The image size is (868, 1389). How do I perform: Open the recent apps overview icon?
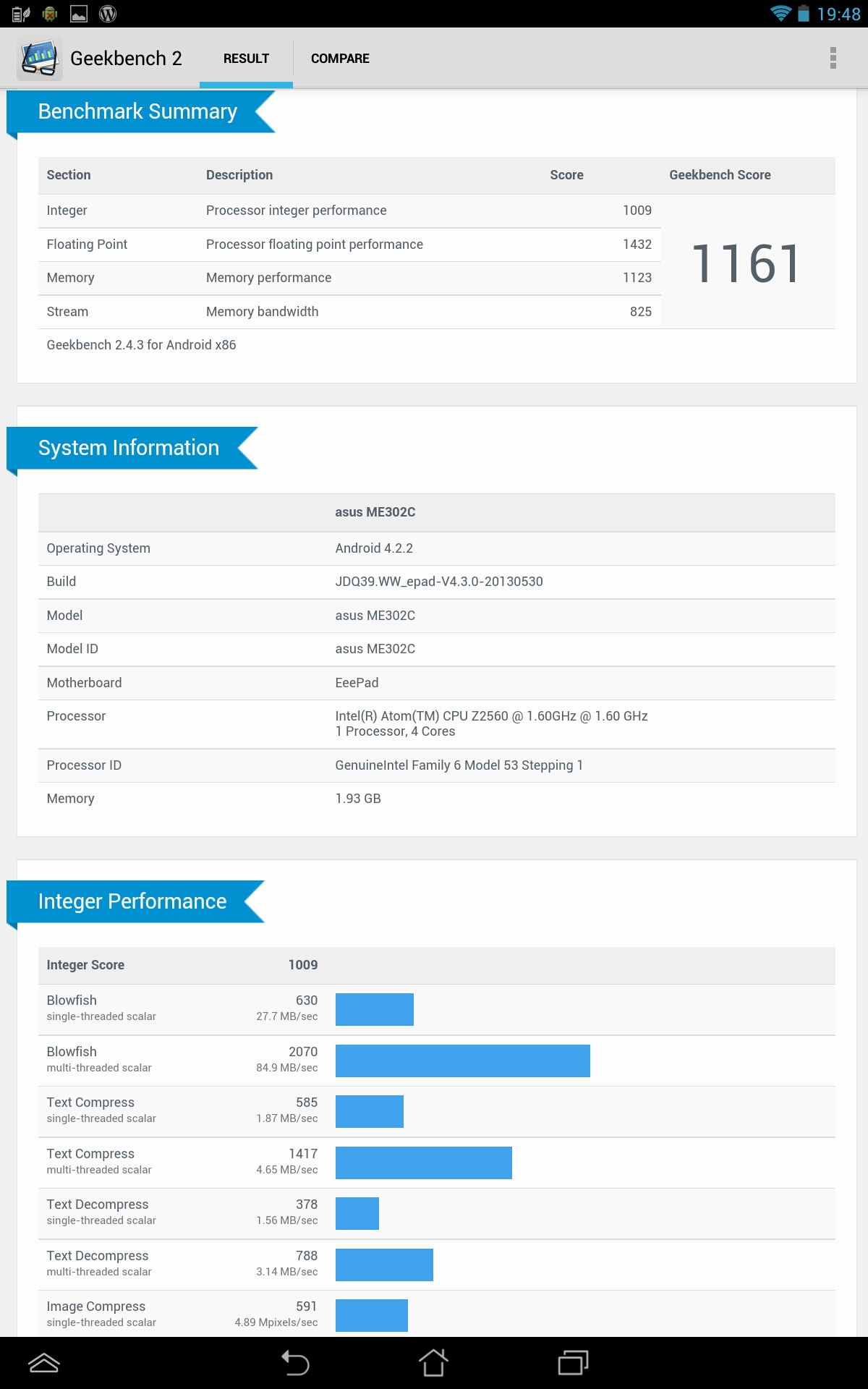tap(573, 1363)
